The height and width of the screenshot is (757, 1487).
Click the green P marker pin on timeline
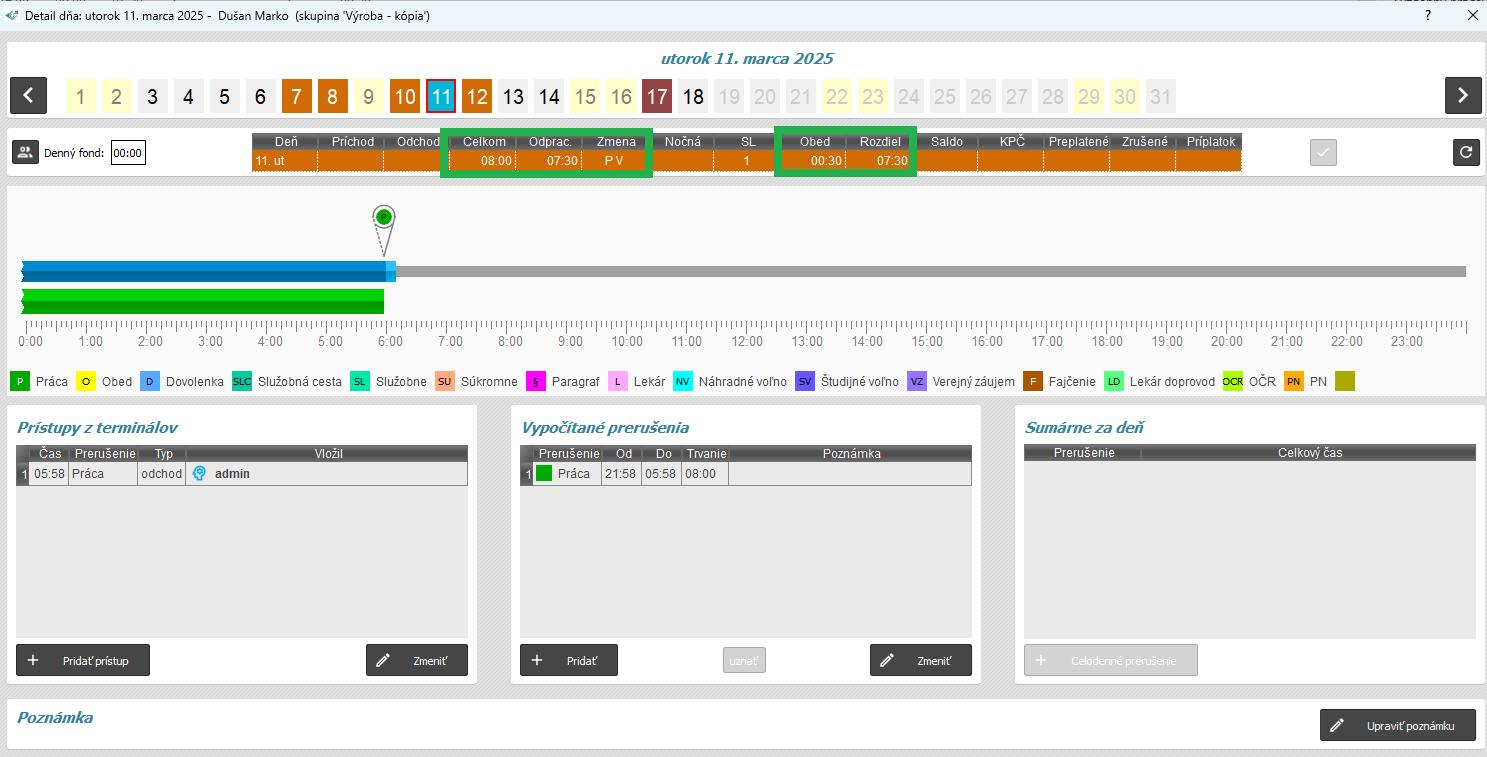(x=383, y=217)
